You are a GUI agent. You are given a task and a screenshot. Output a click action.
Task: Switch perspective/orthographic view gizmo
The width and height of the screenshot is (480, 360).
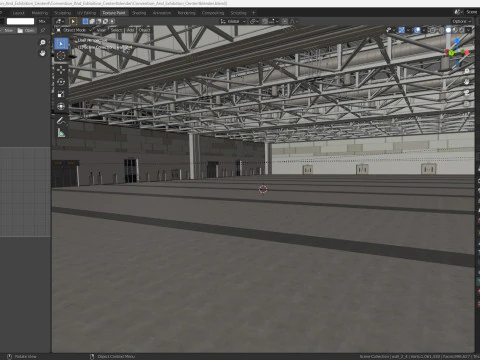(x=467, y=104)
